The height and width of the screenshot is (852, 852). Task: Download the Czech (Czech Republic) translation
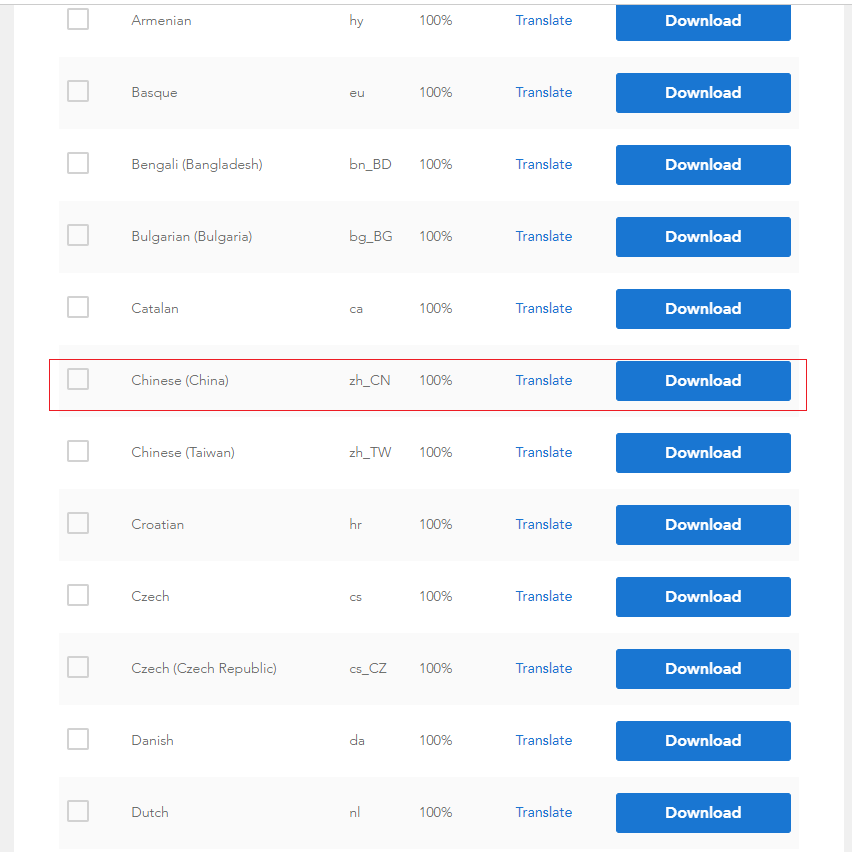coord(703,669)
